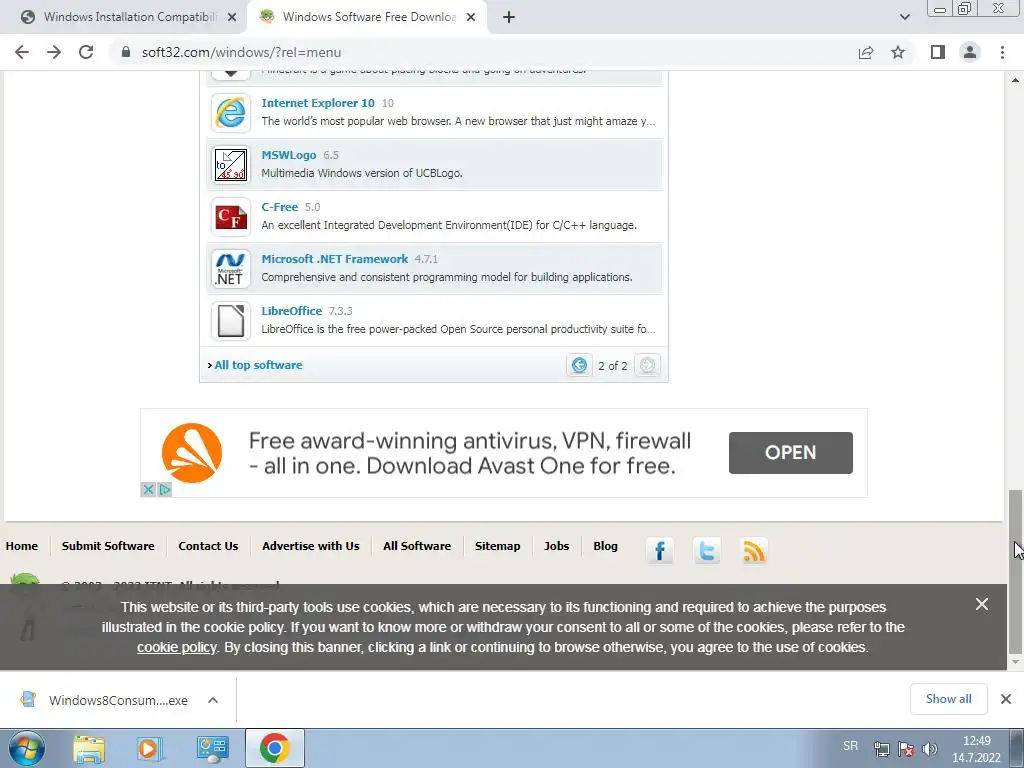The height and width of the screenshot is (768, 1024).
Task: Close the ad with the X icon
Action: coord(148,489)
